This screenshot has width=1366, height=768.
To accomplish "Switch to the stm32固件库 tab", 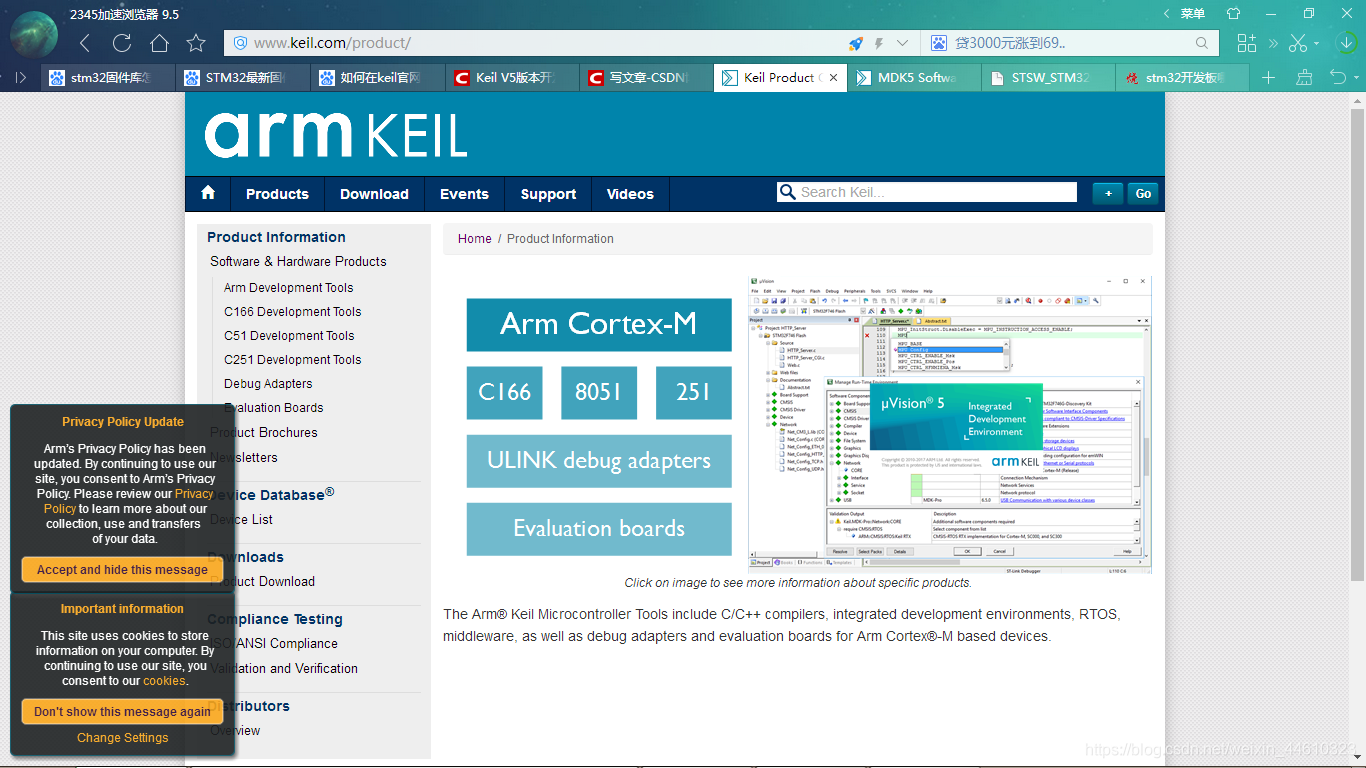I will click(x=110, y=78).
